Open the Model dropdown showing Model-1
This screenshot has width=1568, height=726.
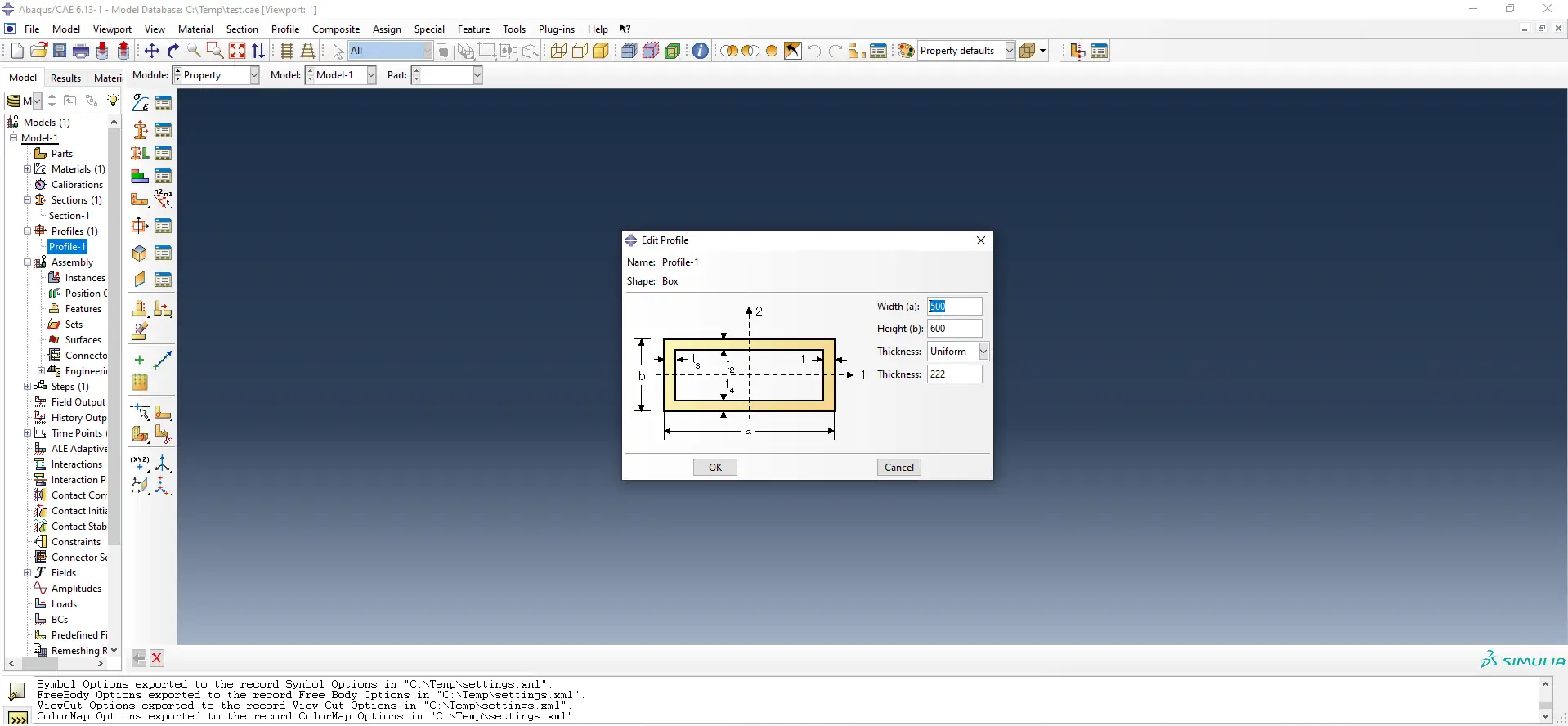pyautogui.click(x=341, y=75)
